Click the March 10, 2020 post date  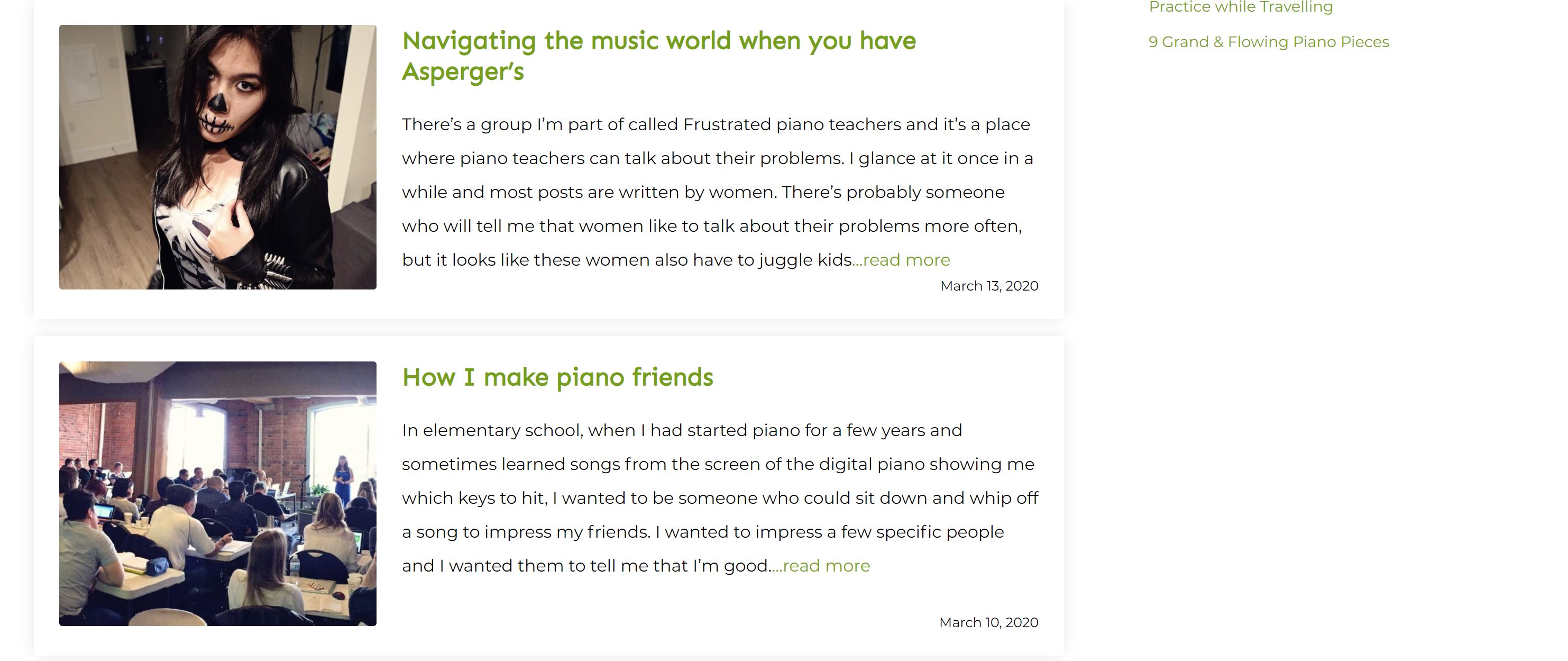[x=988, y=622]
